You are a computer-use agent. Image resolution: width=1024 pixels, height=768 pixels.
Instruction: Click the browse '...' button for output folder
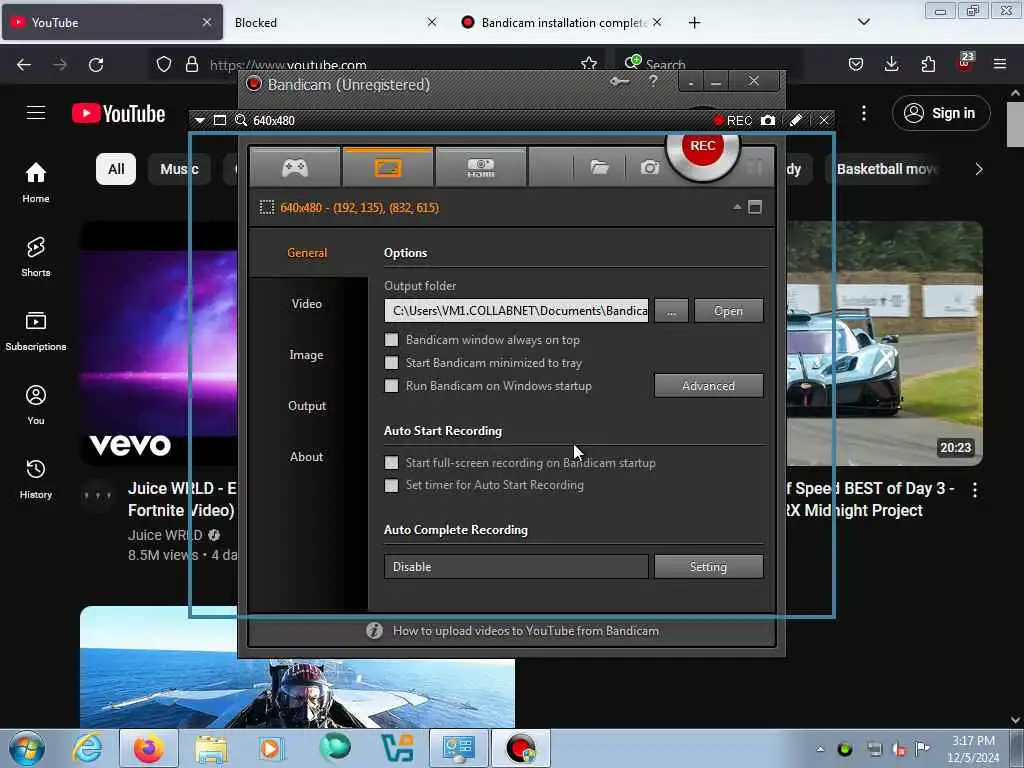pos(671,311)
